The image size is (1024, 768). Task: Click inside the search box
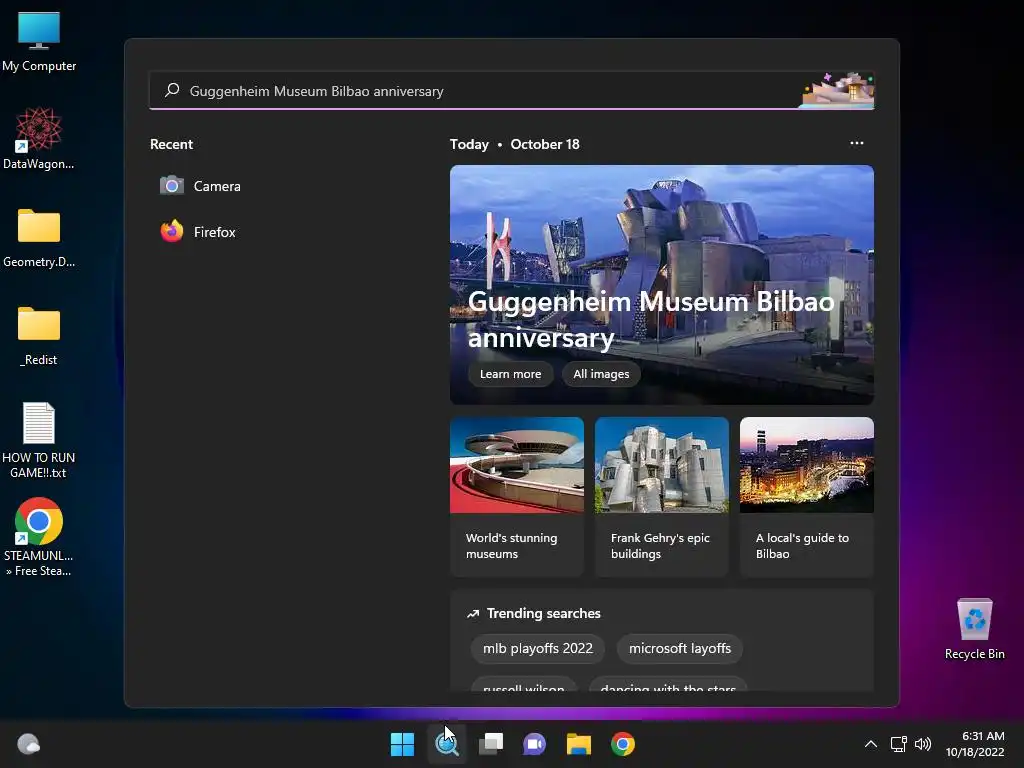512,91
